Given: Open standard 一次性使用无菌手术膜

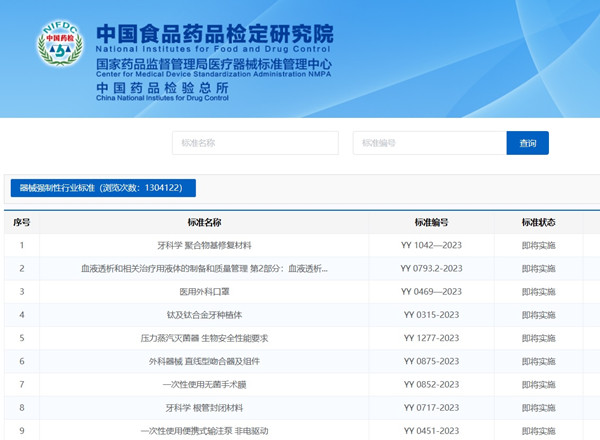Looking at the screenshot, I should click(204, 385).
